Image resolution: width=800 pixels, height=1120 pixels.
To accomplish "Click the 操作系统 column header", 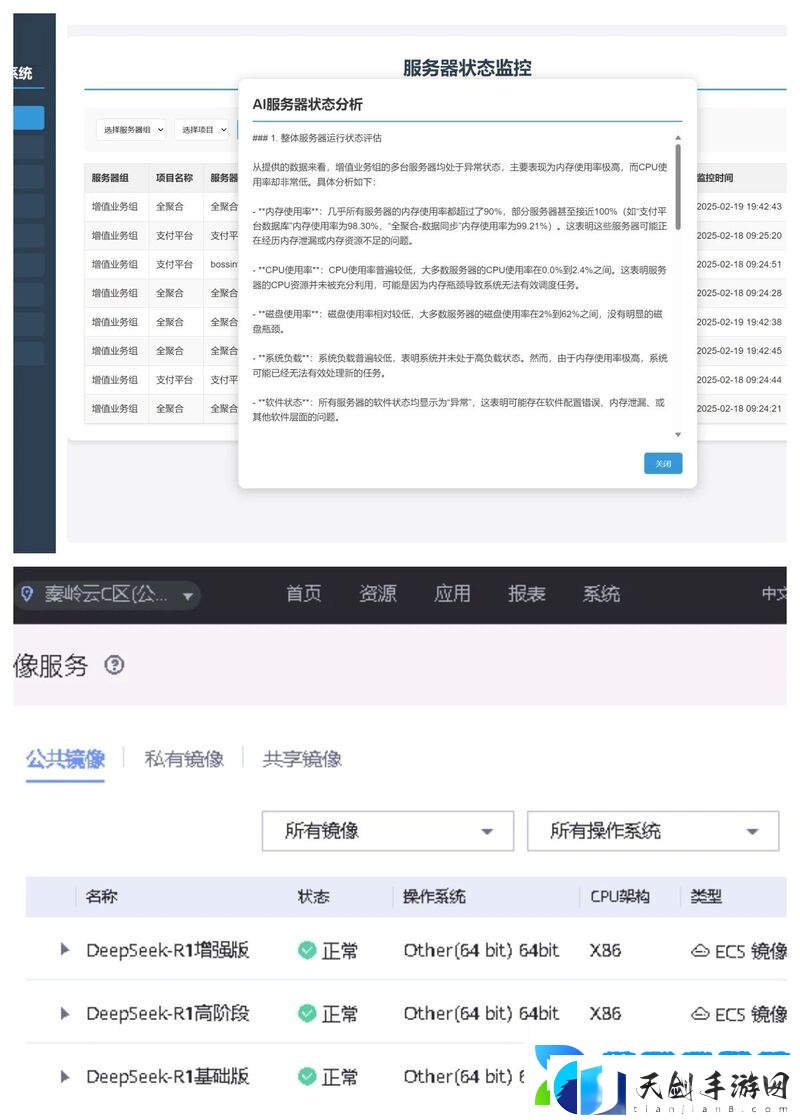I will 434,896.
